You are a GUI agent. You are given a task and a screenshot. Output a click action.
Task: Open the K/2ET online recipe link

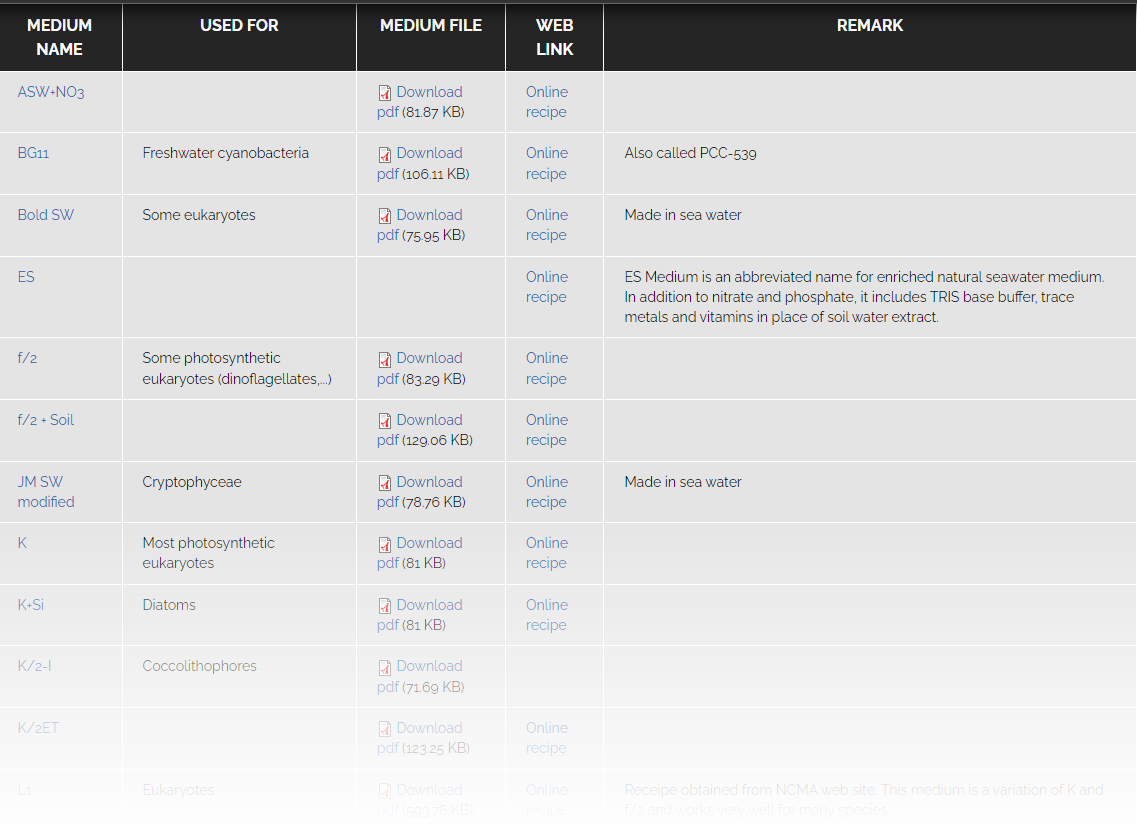(546, 738)
